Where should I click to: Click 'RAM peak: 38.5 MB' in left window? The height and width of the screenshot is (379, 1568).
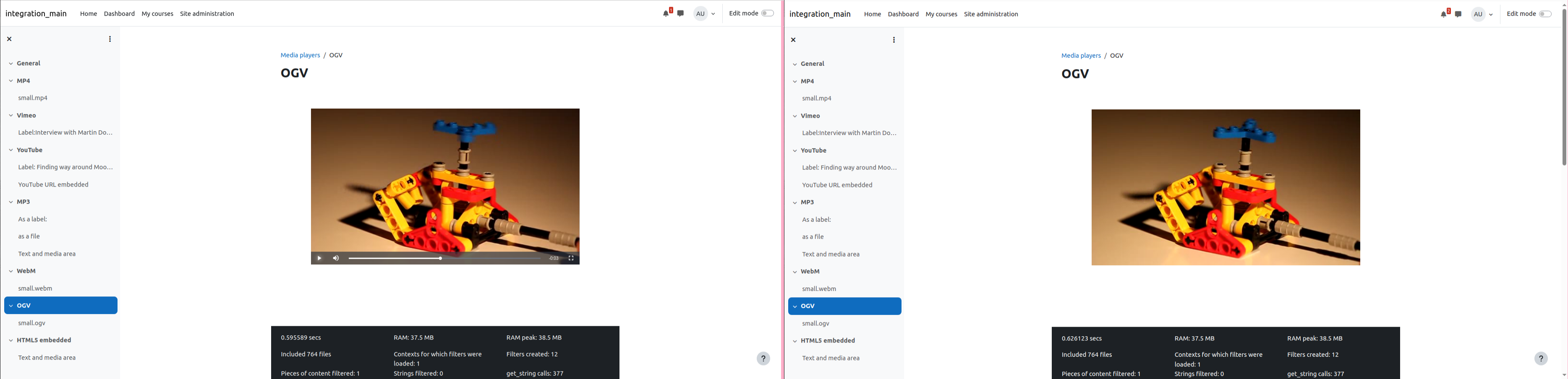tap(534, 337)
